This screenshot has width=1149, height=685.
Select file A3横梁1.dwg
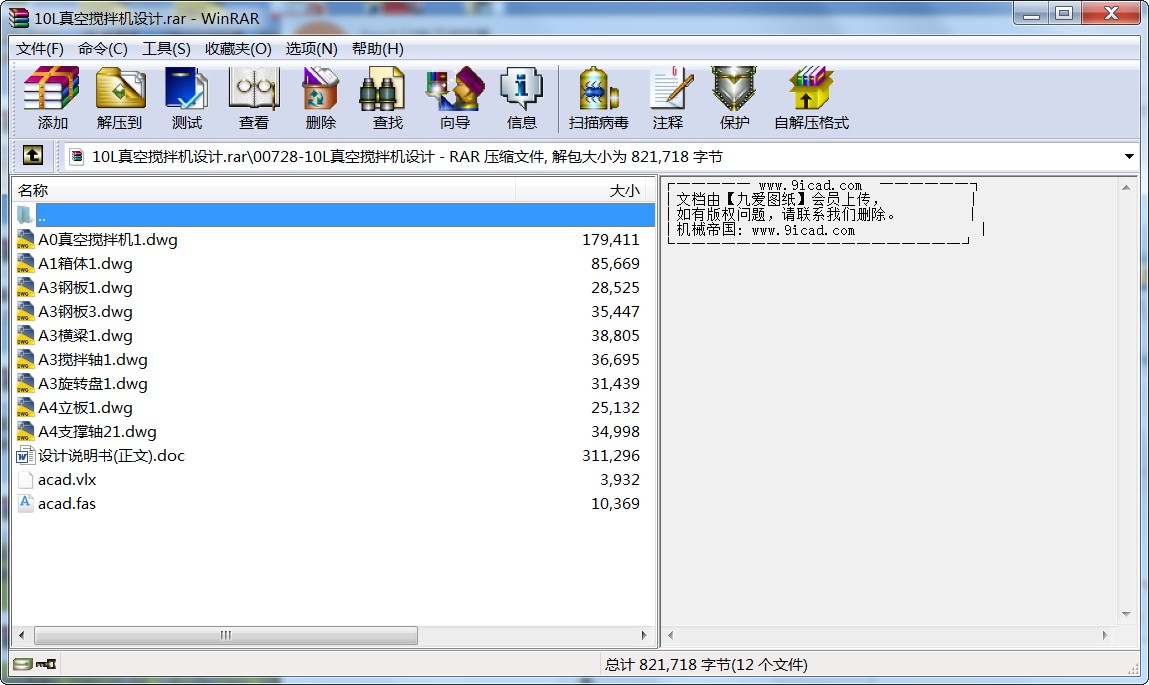[86, 336]
